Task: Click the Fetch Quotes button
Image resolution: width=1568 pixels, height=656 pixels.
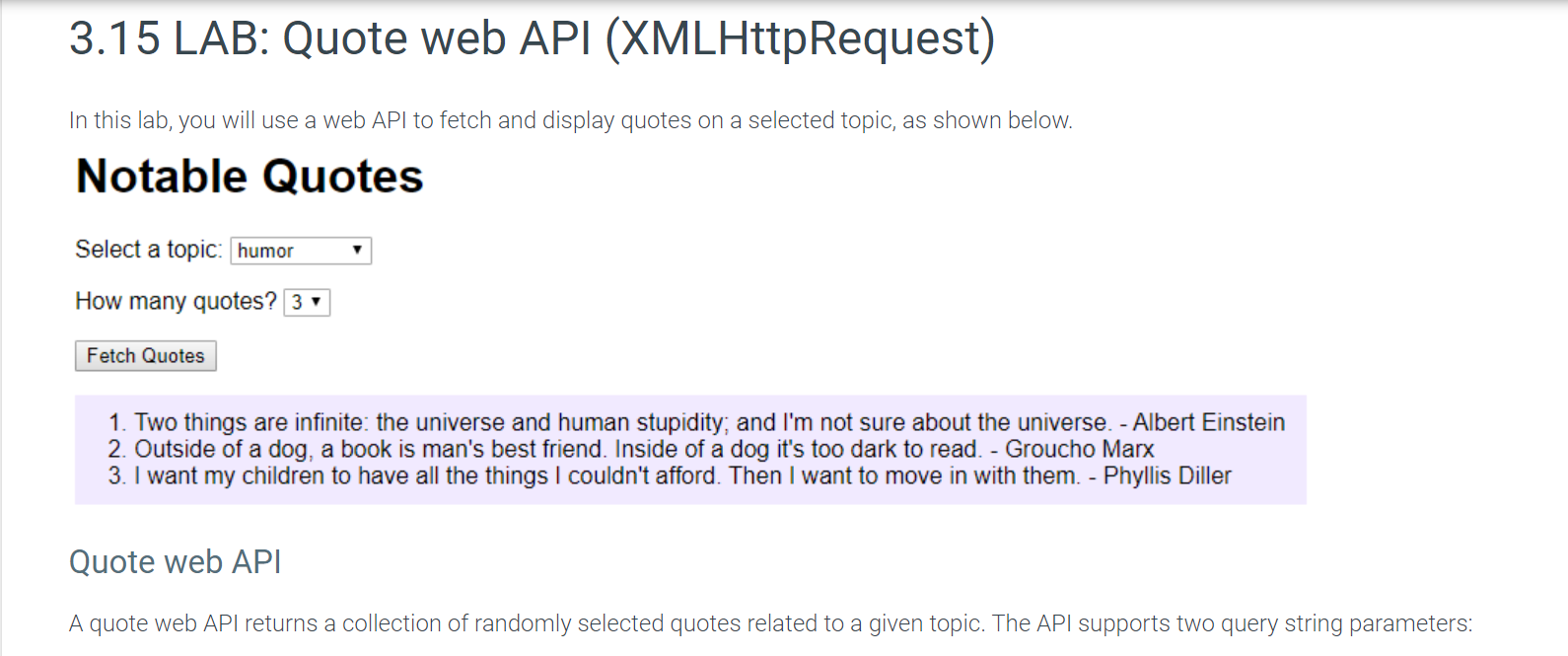Action: [x=145, y=355]
